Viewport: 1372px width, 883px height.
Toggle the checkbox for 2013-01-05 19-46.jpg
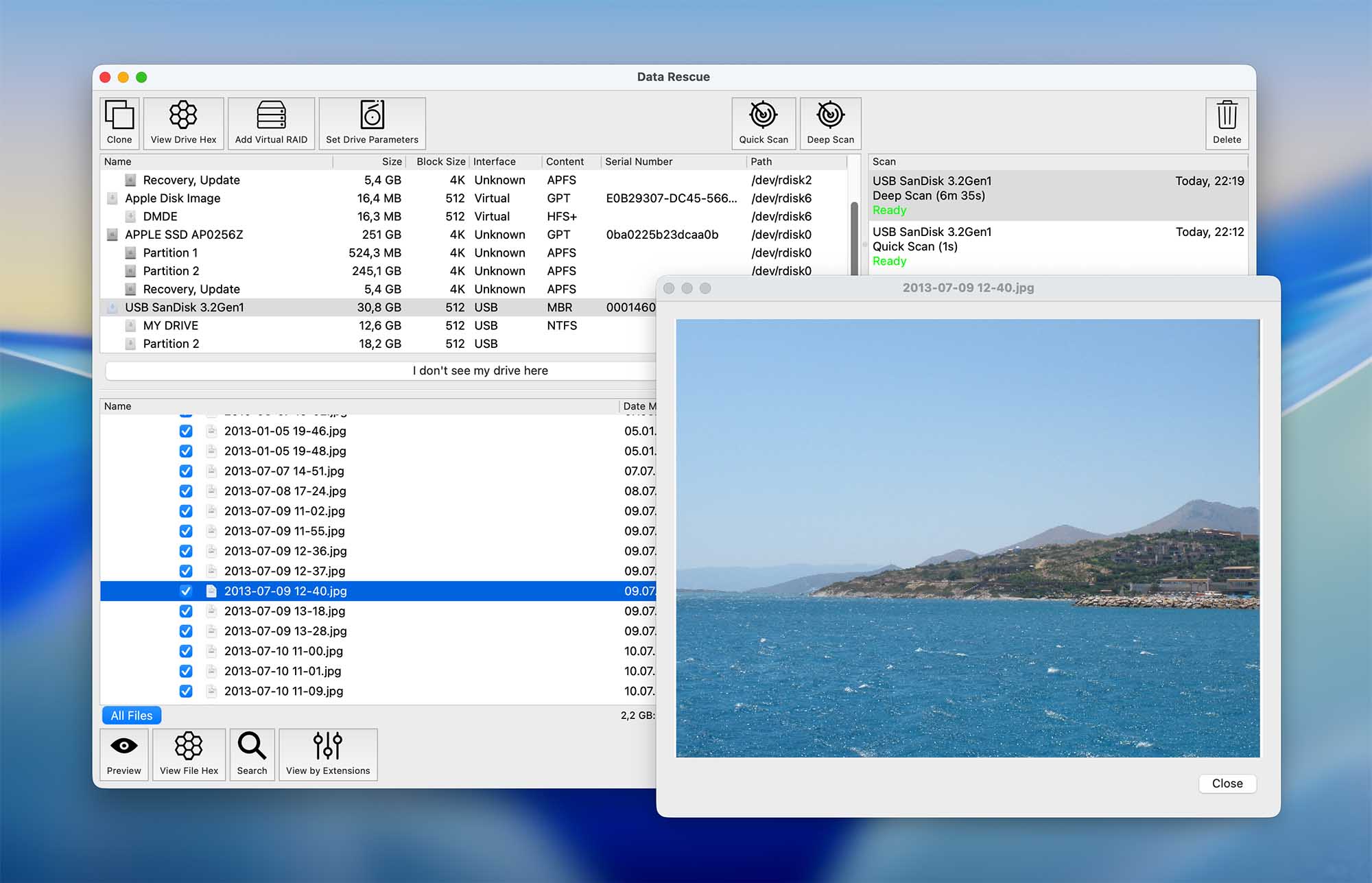coord(186,431)
